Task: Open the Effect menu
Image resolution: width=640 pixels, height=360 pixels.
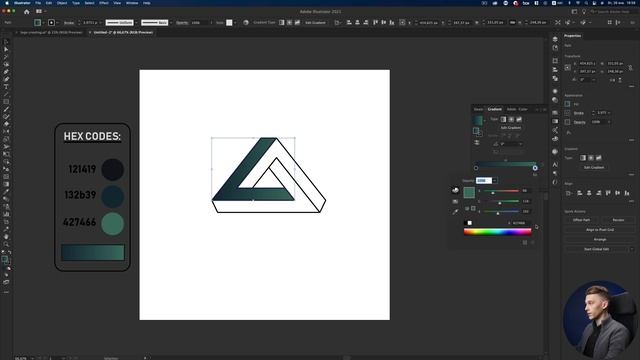Action: [x=104, y=3]
